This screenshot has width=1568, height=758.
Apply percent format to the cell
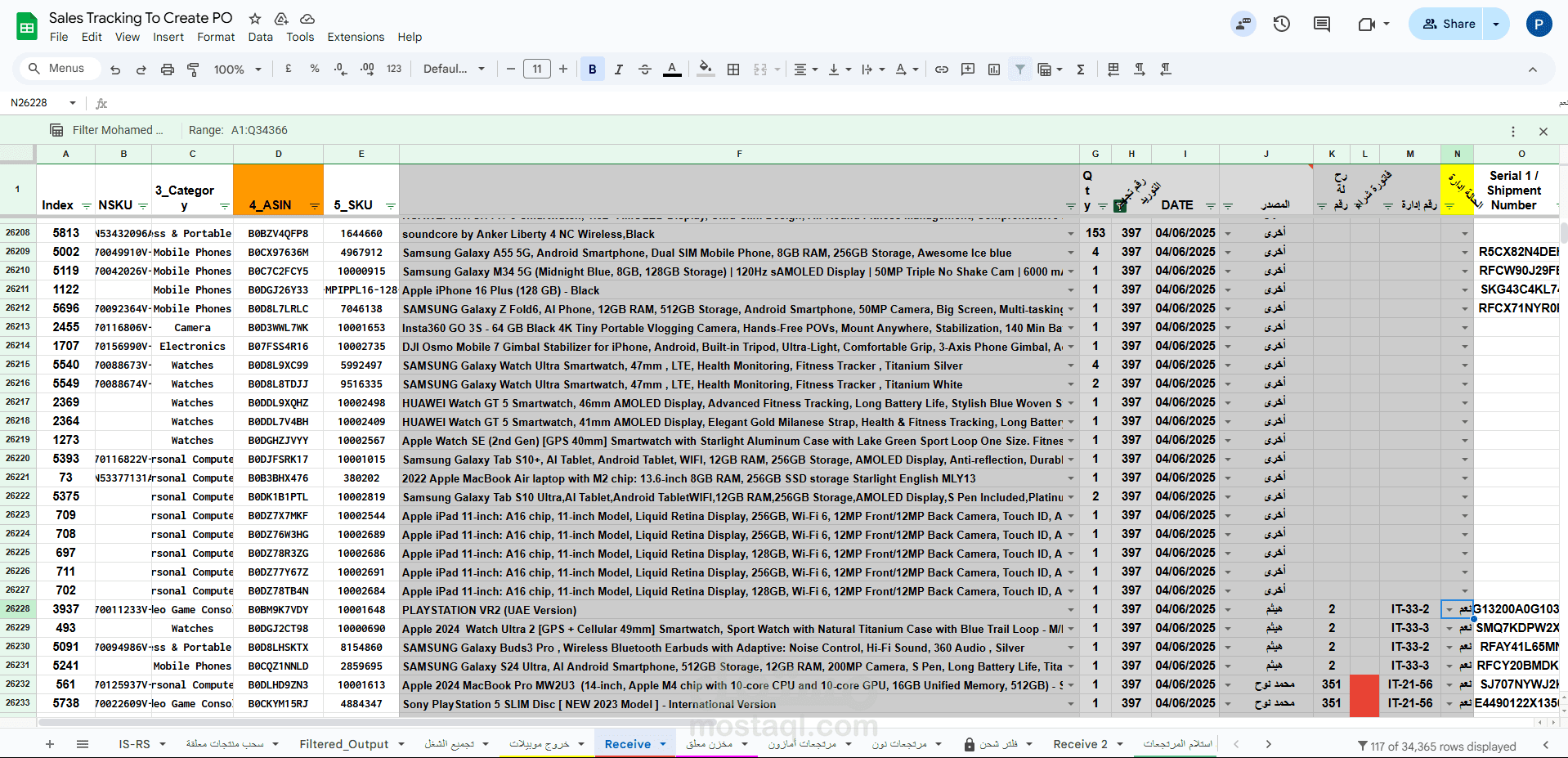315,70
